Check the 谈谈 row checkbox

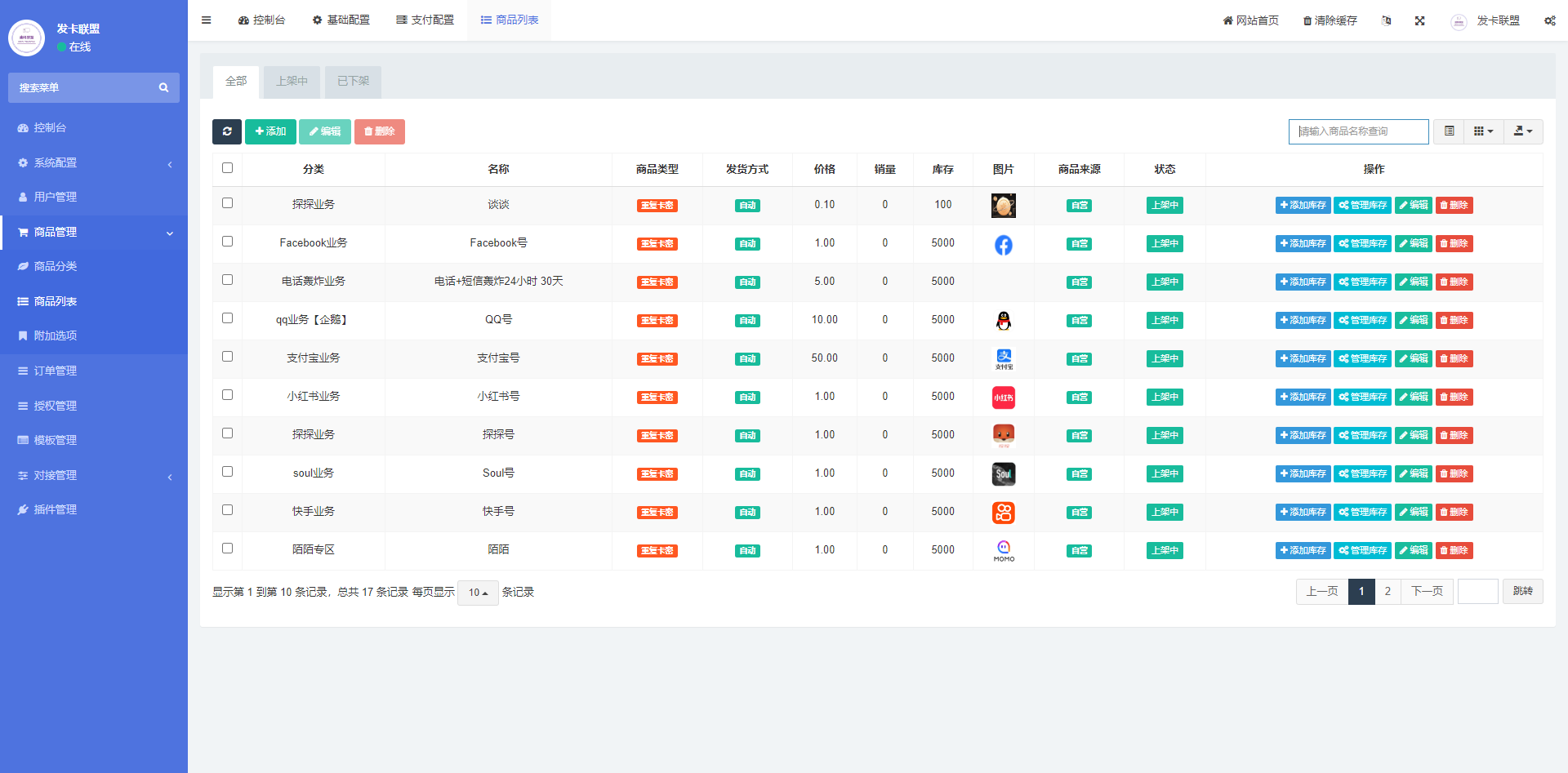227,203
